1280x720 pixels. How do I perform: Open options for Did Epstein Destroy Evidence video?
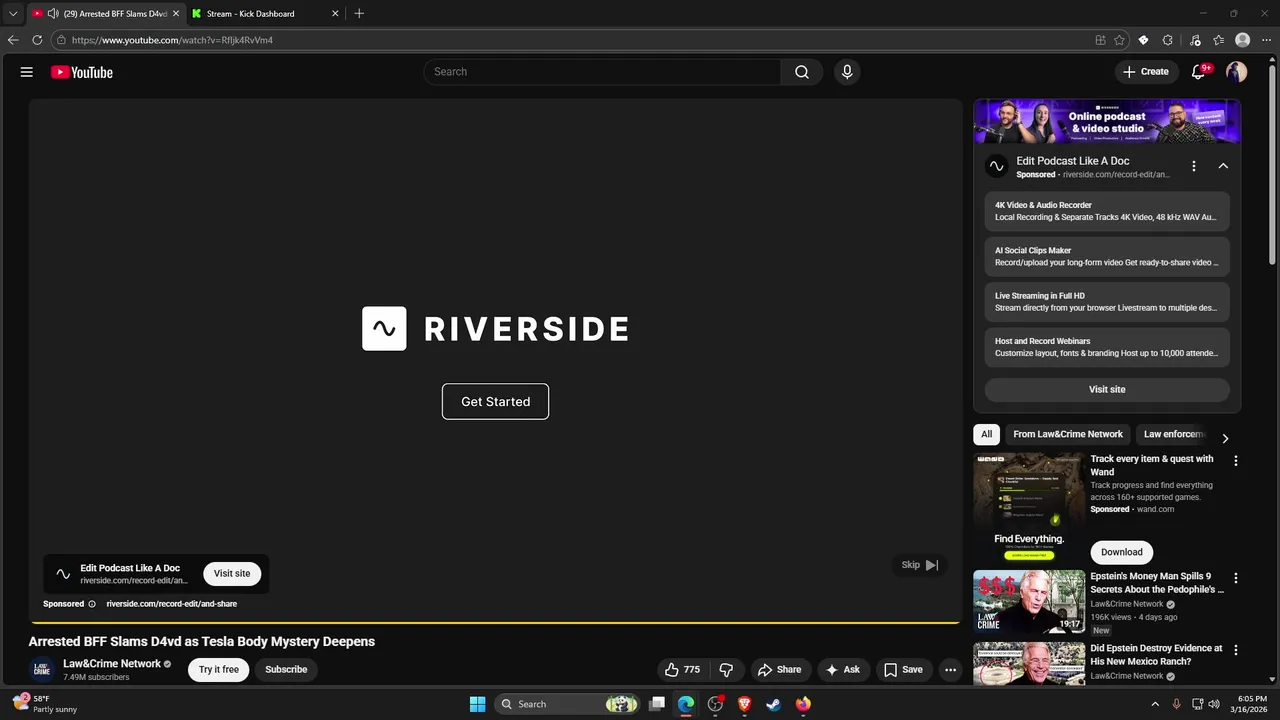pos(1235,650)
